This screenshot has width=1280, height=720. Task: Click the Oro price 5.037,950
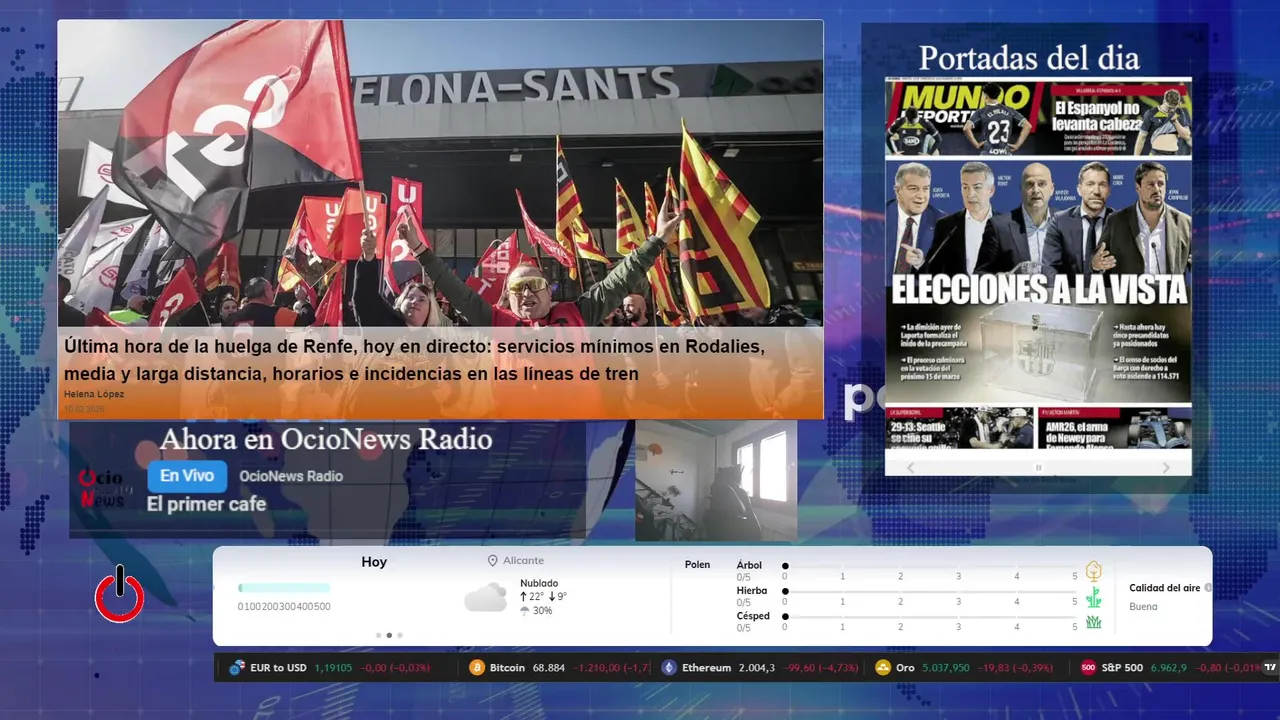[x=946, y=668]
